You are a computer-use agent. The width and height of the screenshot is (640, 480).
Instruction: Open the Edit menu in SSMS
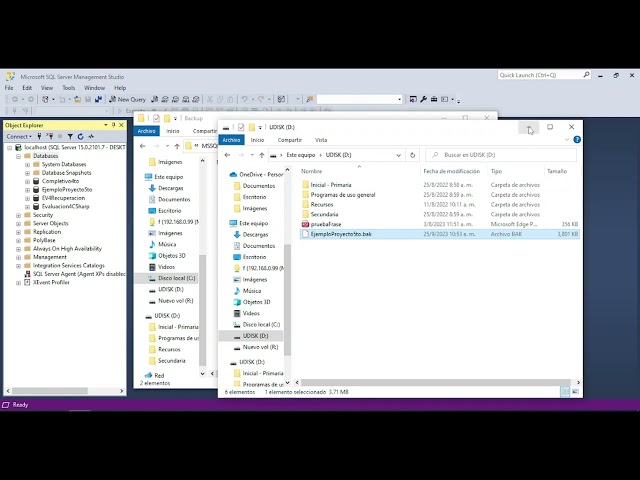(27, 88)
